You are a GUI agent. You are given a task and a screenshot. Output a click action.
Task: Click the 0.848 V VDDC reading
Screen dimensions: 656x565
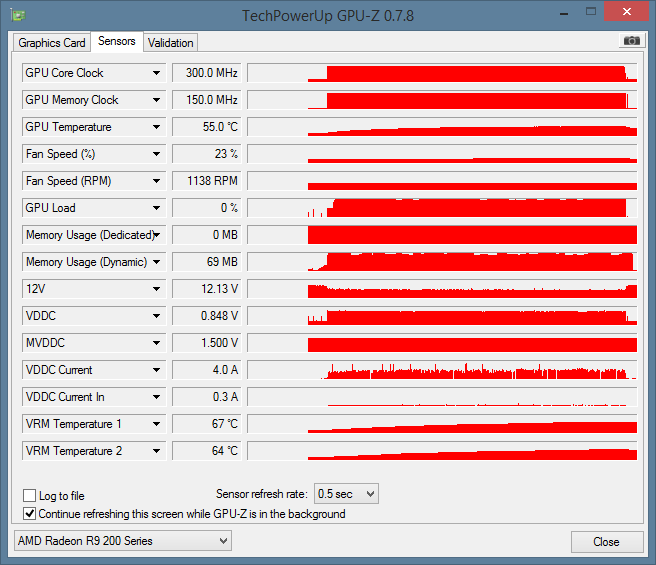click(207, 316)
